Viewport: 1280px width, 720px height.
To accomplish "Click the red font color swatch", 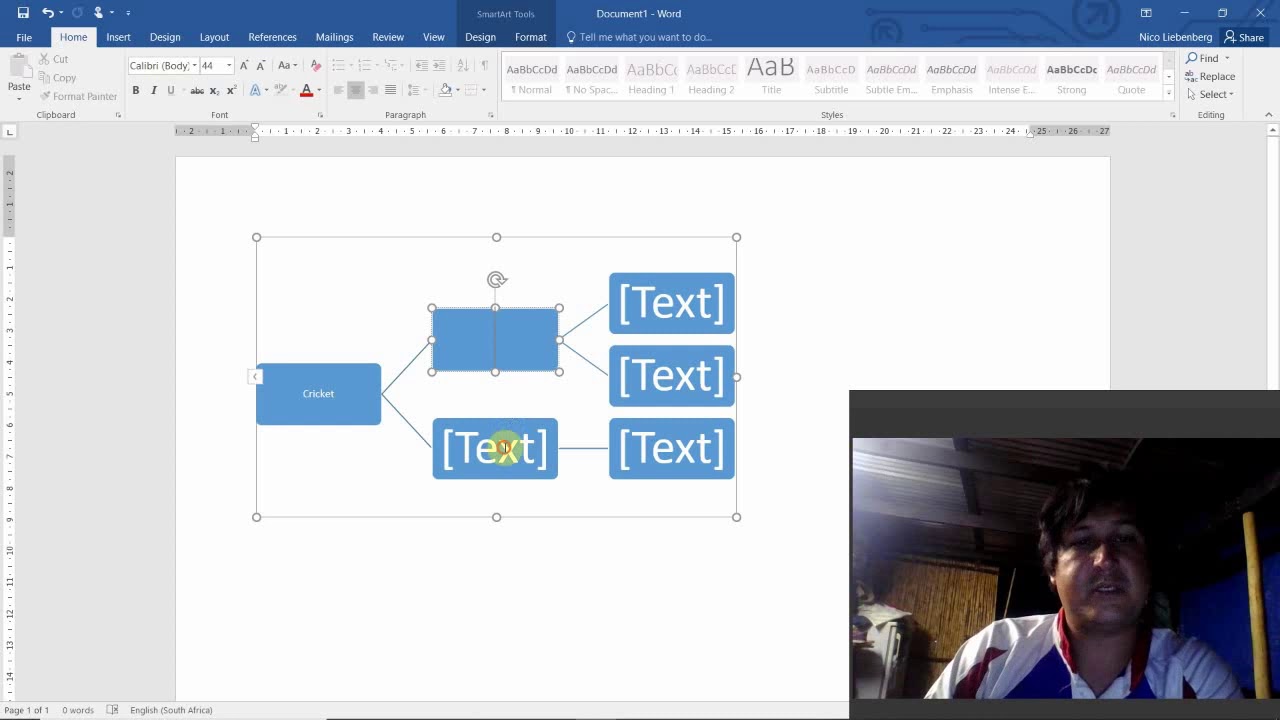I will click(307, 90).
